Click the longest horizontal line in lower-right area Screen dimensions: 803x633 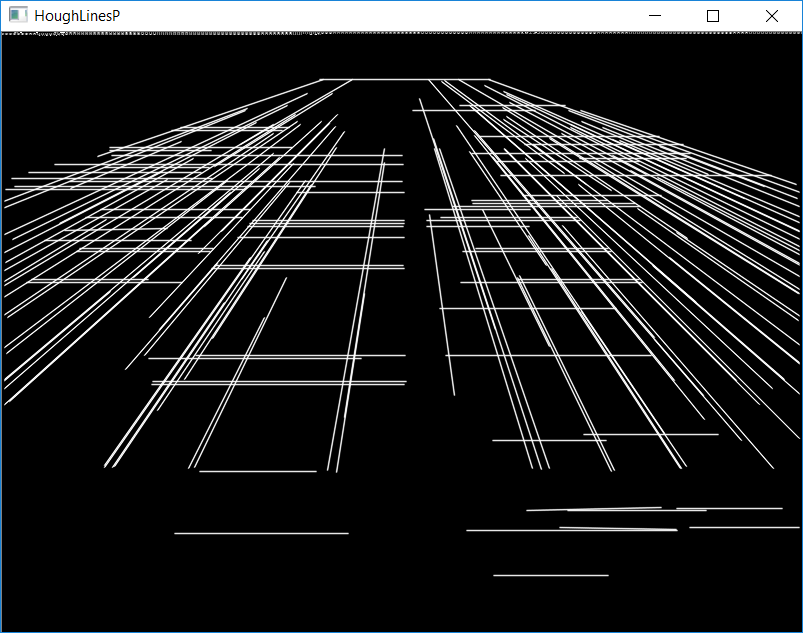pyautogui.click(x=560, y=530)
